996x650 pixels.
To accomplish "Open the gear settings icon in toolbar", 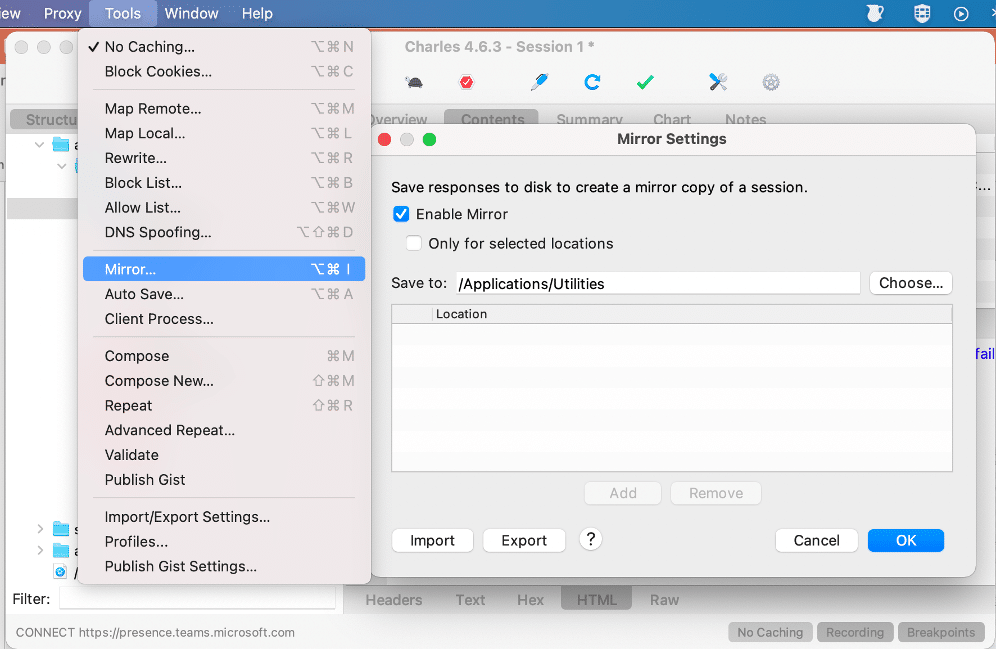I will 770,82.
